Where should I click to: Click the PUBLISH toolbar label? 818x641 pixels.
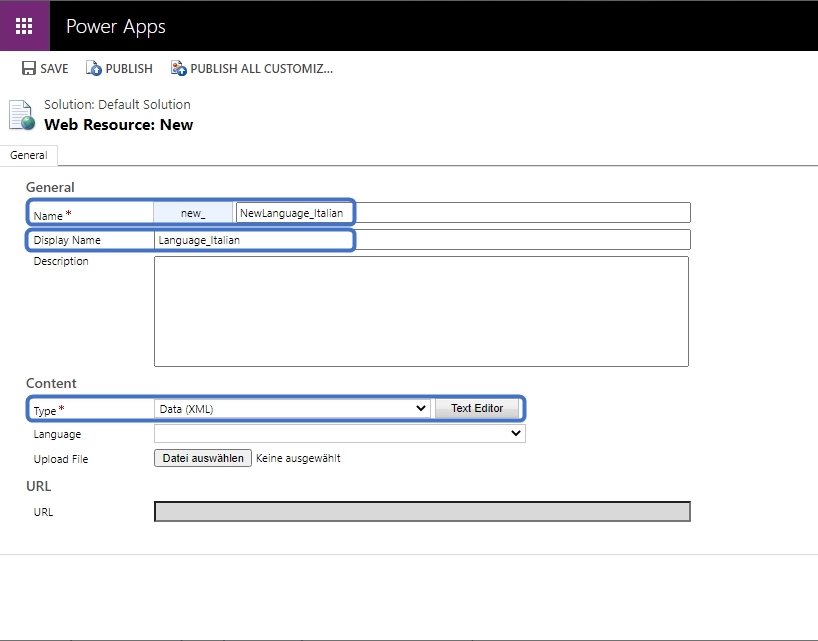[x=129, y=69]
